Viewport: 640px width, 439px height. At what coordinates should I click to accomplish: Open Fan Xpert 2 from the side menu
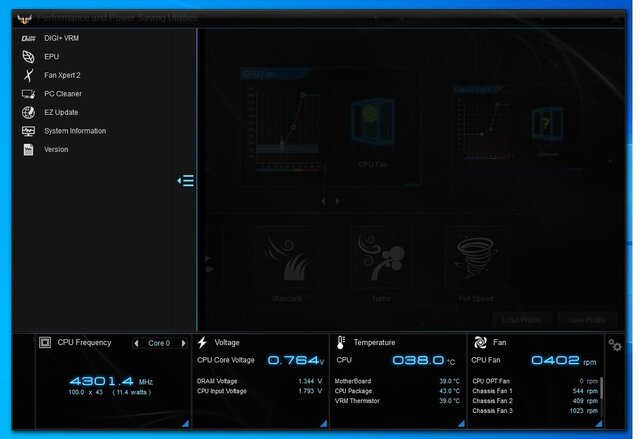(x=62, y=75)
